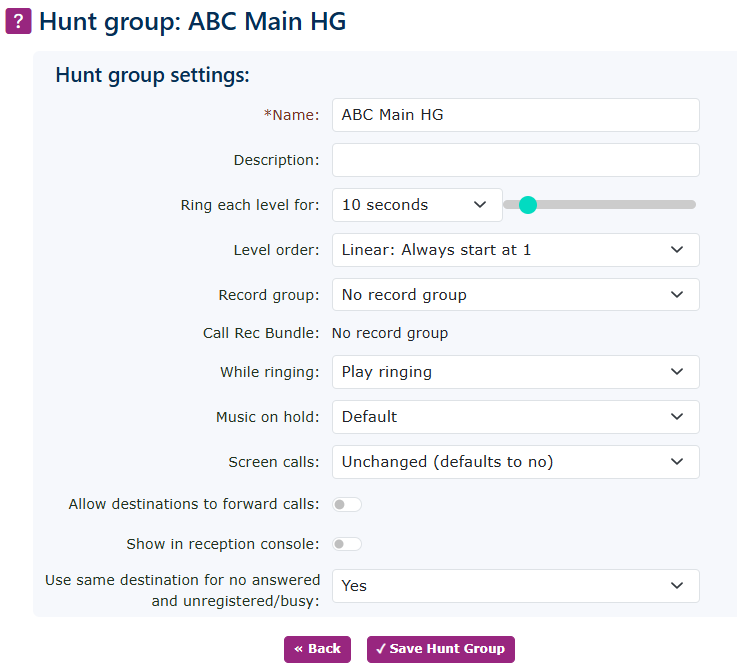The image size is (737, 666).
Task: Click the 'Hunt group settings:' section heading
Action: (152, 75)
